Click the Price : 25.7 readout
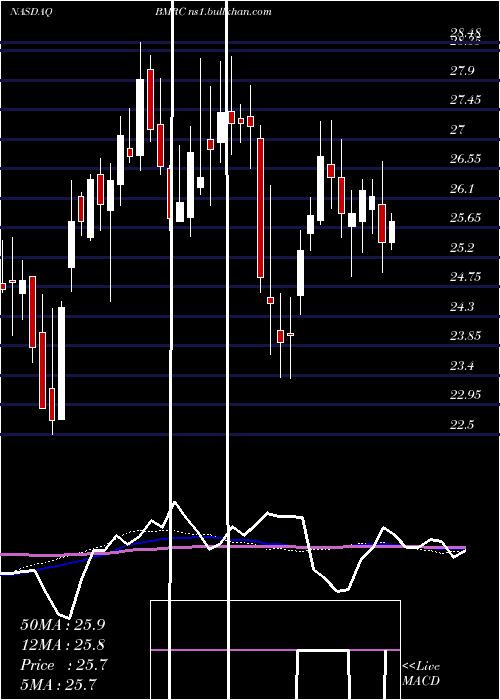Screen dimensions: 500x700 click(64, 665)
